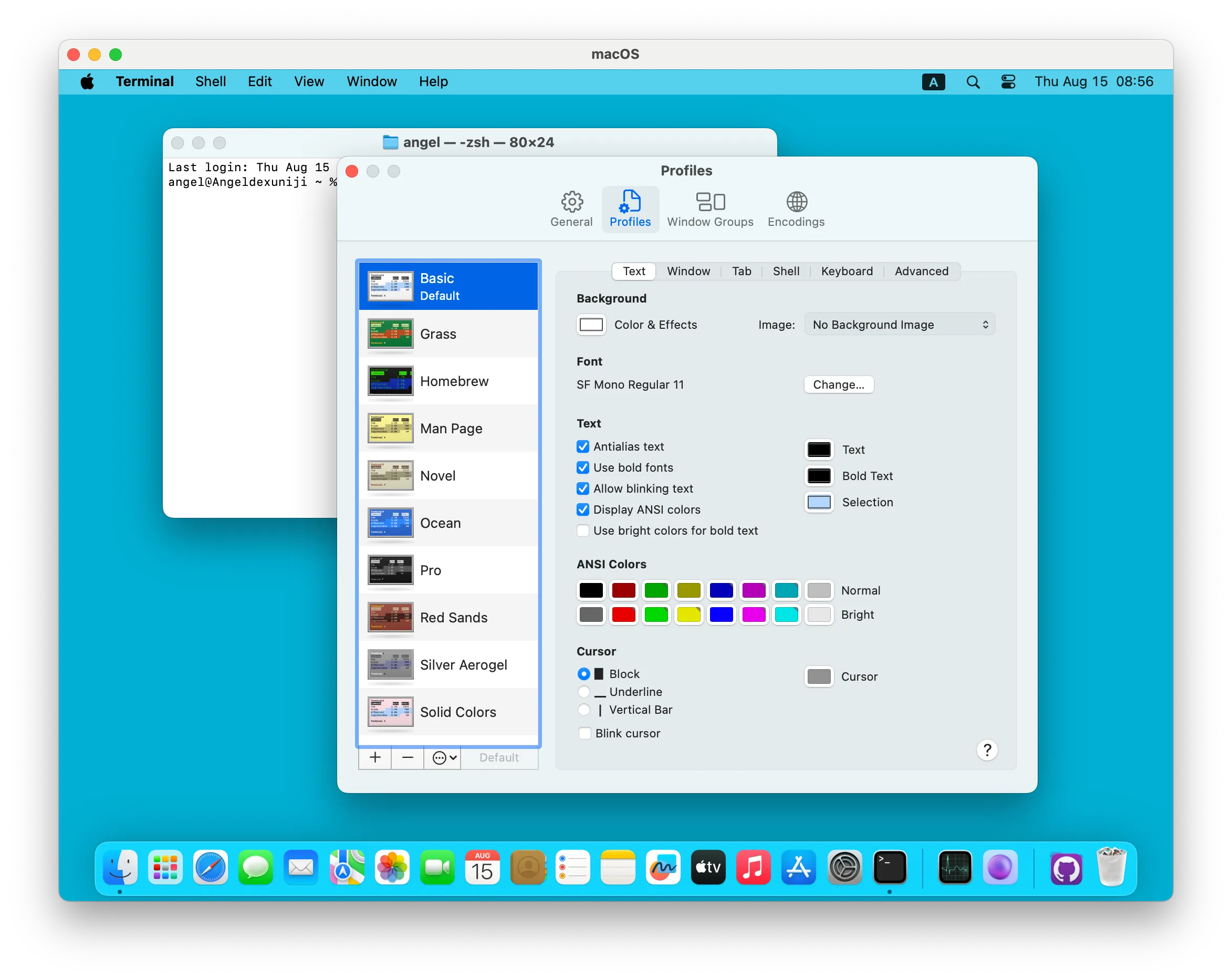Image resolution: width=1232 pixels, height=979 pixels.
Task: Open the Window Groups pane
Action: (709, 209)
